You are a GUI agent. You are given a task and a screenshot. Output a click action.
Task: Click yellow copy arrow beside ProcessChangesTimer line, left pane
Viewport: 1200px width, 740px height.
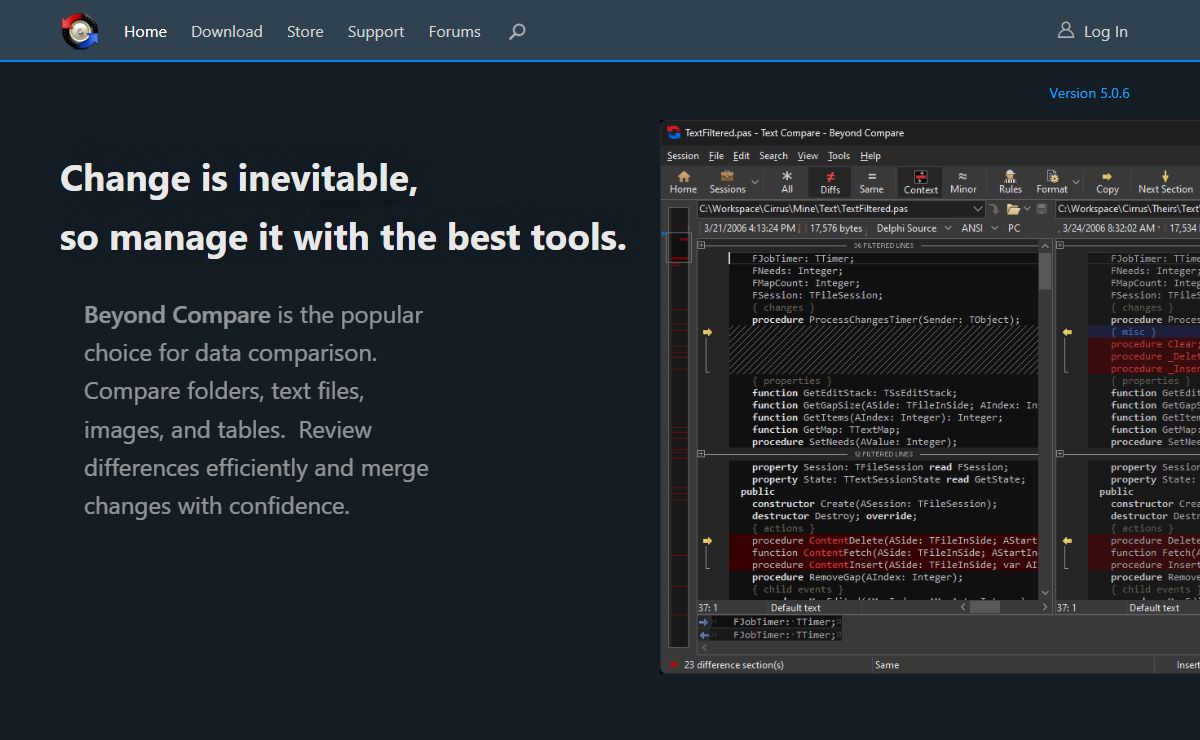point(707,332)
